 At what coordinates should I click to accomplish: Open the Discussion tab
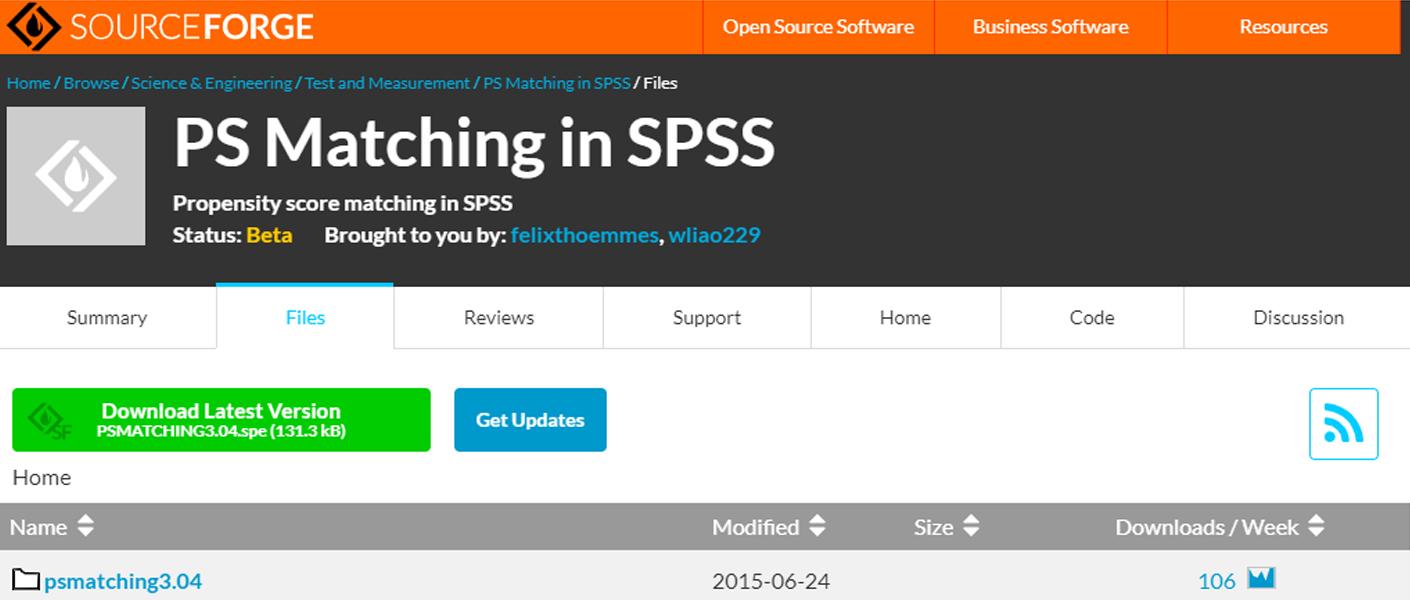pyautogui.click(x=1298, y=318)
